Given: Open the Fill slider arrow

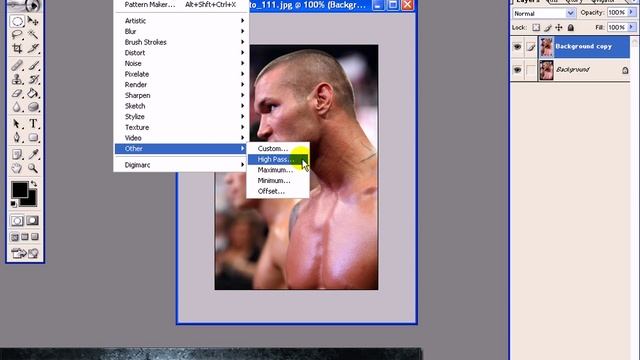Looking at the screenshot, I should (x=631, y=27).
